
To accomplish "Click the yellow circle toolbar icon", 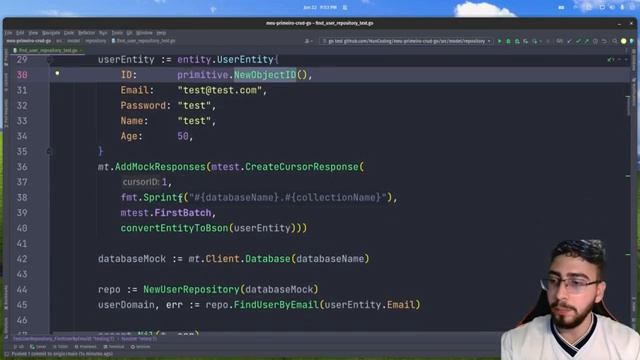I will tap(623, 41).
